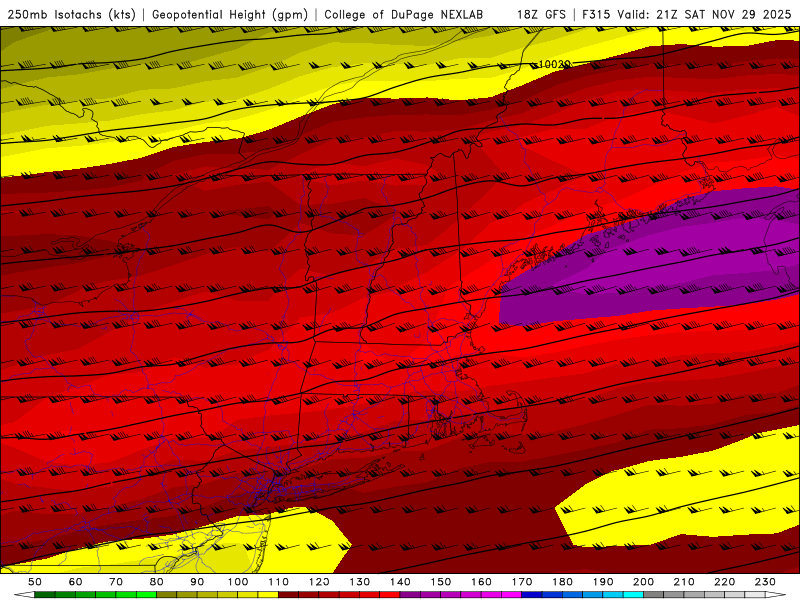Image resolution: width=800 pixels, height=600 pixels.
Task: Select the dark blue swatch below 170
Action: click(532, 595)
